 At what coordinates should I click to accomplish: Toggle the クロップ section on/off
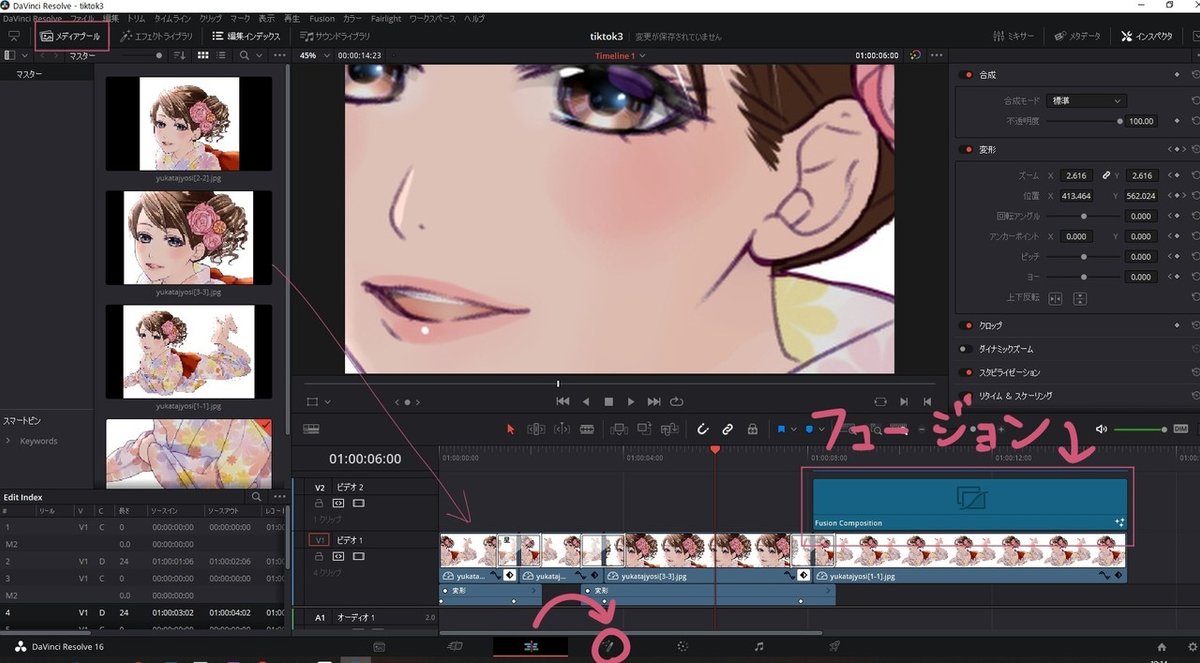click(x=966, y=326)
